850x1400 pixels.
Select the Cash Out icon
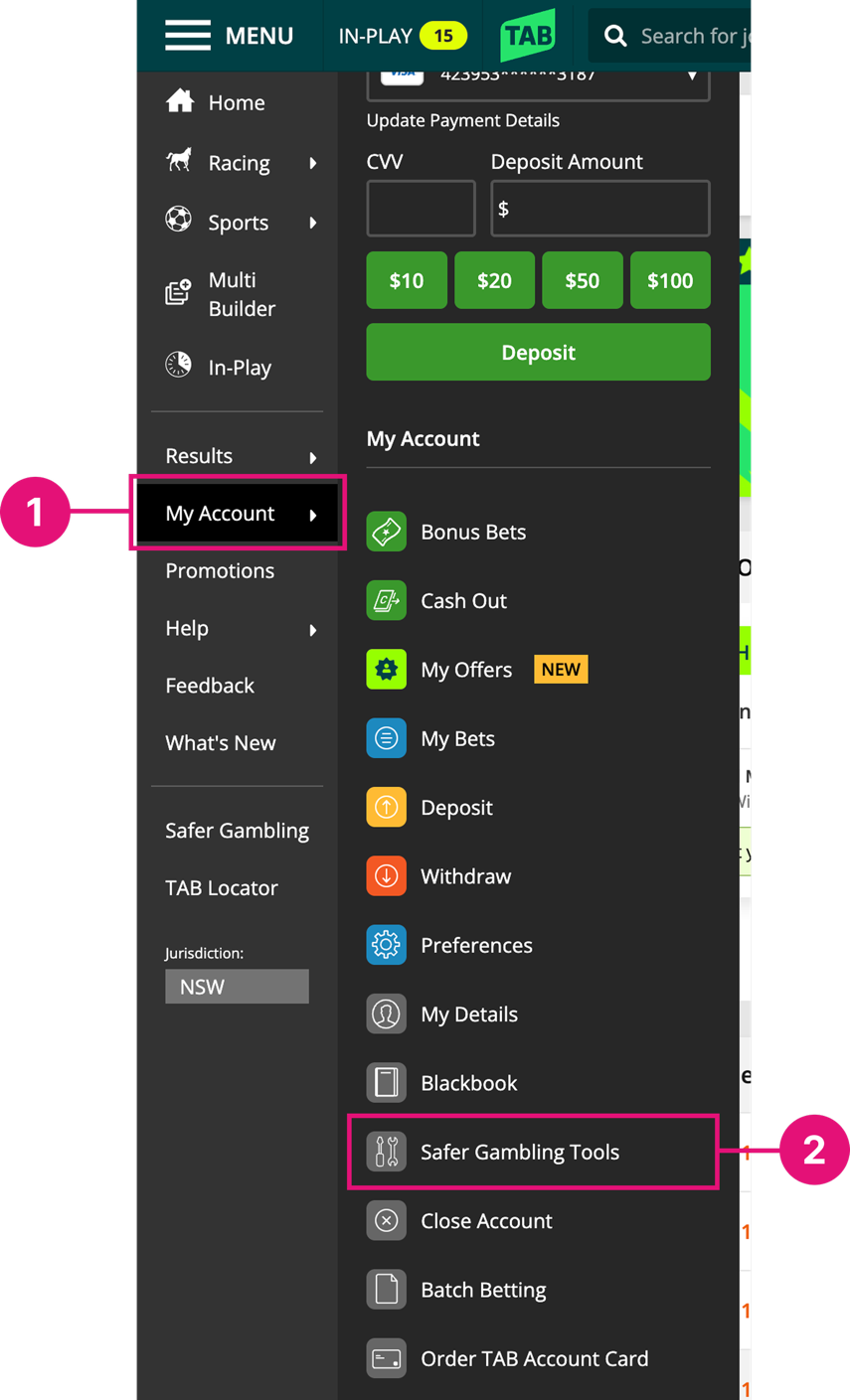coord(386,600)
